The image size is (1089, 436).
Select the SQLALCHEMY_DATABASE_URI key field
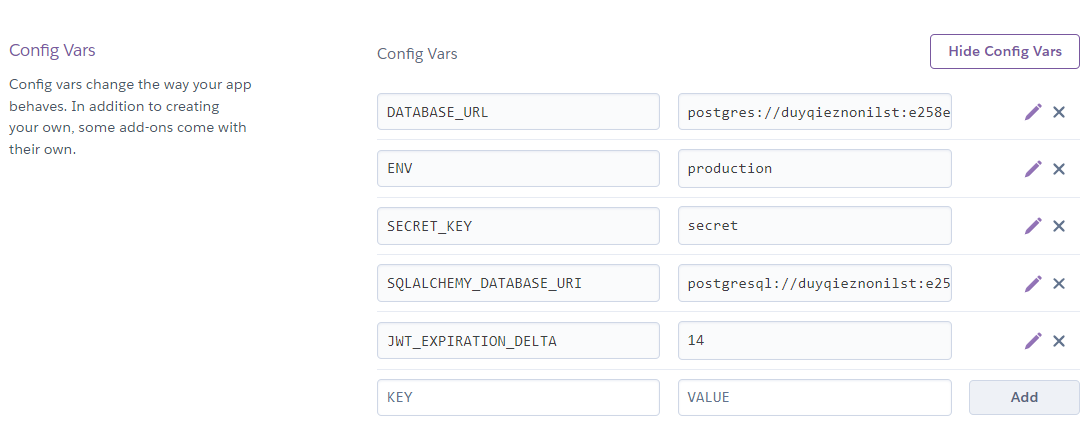coord(518,284)
